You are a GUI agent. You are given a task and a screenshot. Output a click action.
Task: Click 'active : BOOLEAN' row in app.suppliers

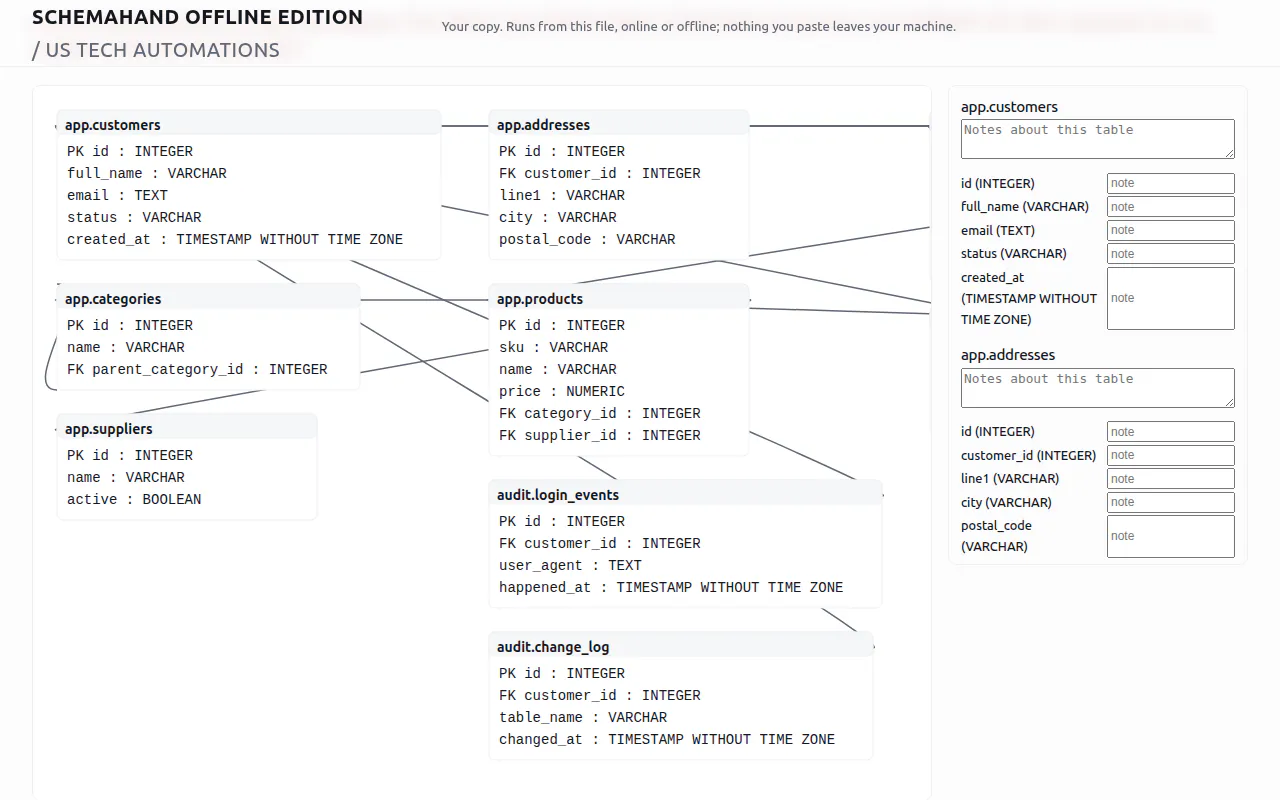click(x=134, y=499)
